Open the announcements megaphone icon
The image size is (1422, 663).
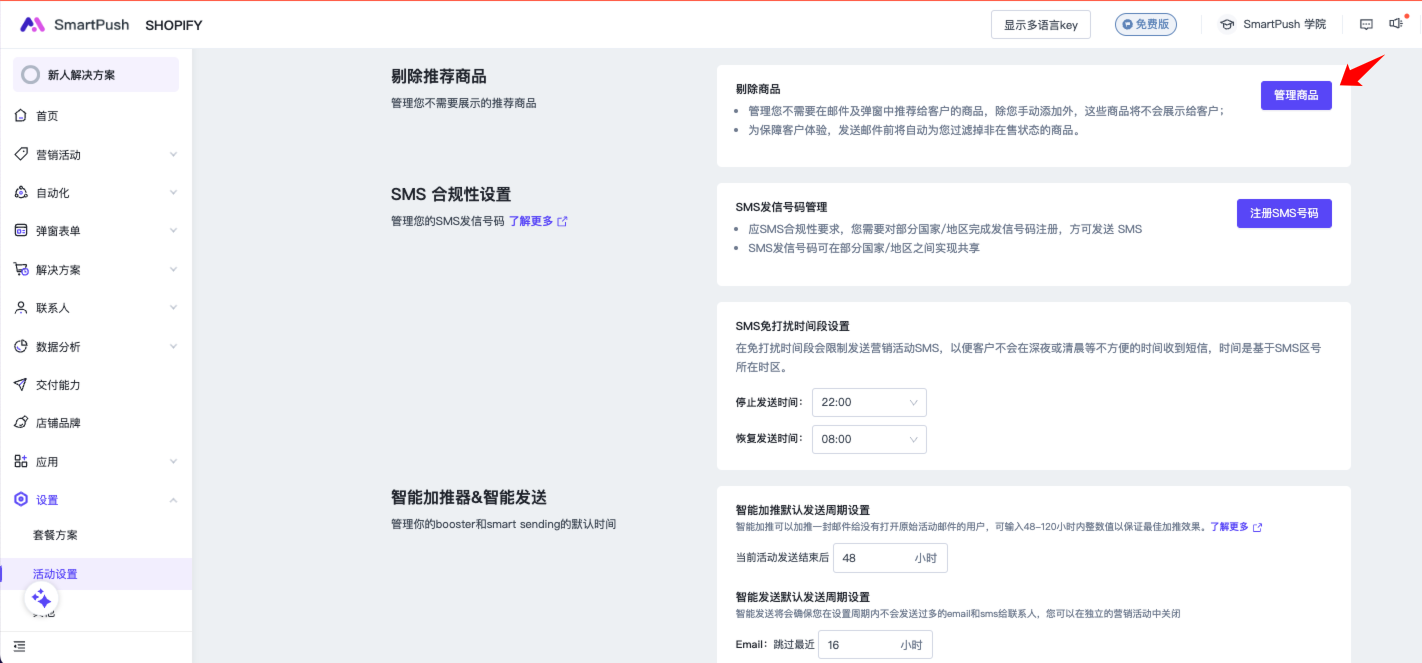click(1396, 24)
